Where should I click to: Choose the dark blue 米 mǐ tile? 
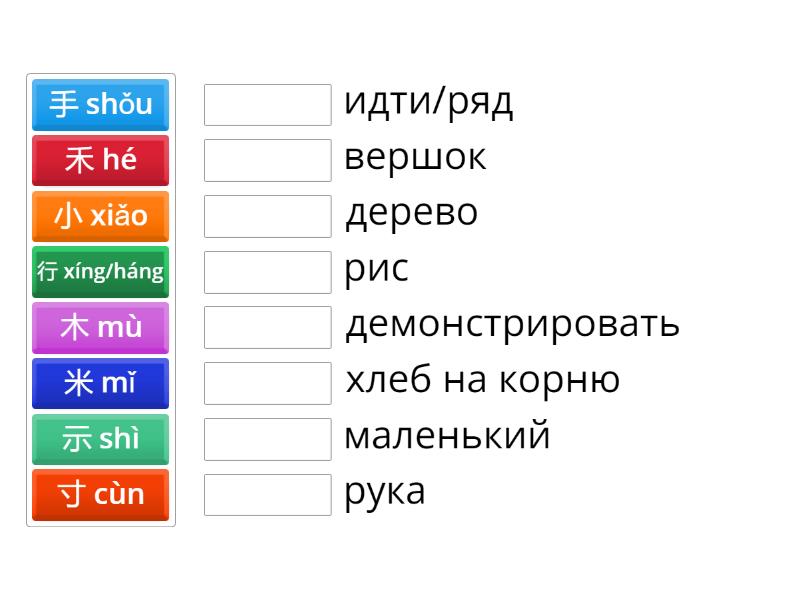(x=100, y=383)
